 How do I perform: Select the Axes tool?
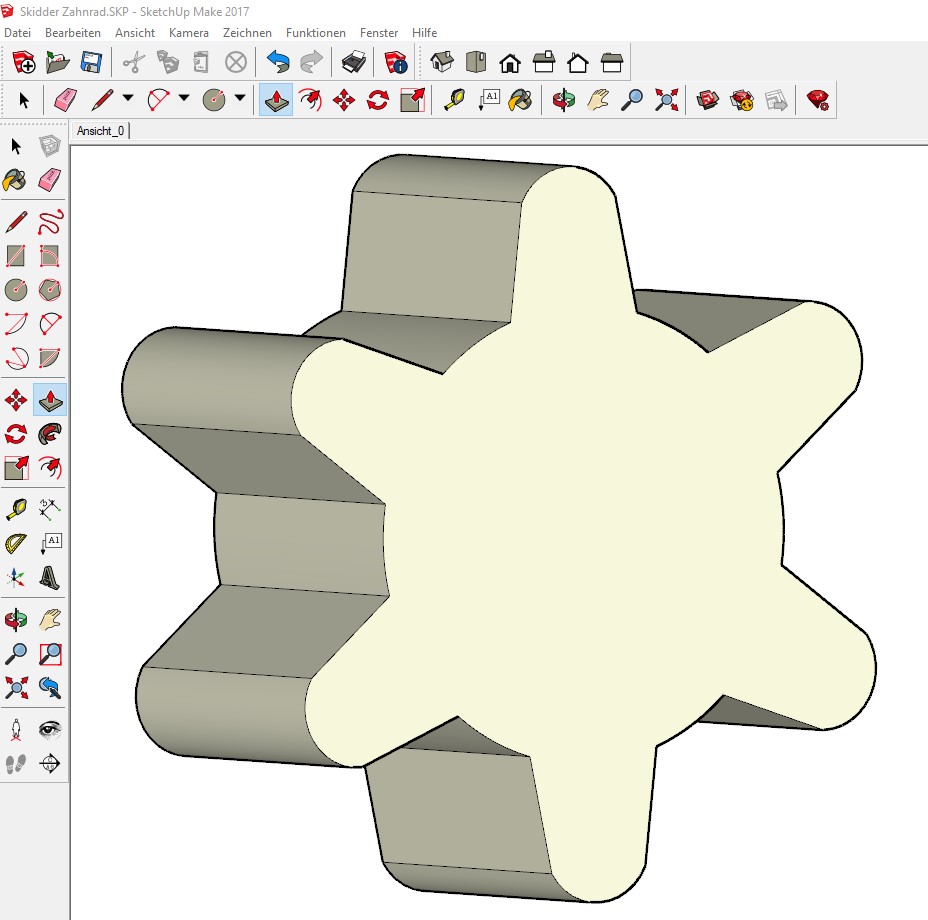(x=16, y=577)
